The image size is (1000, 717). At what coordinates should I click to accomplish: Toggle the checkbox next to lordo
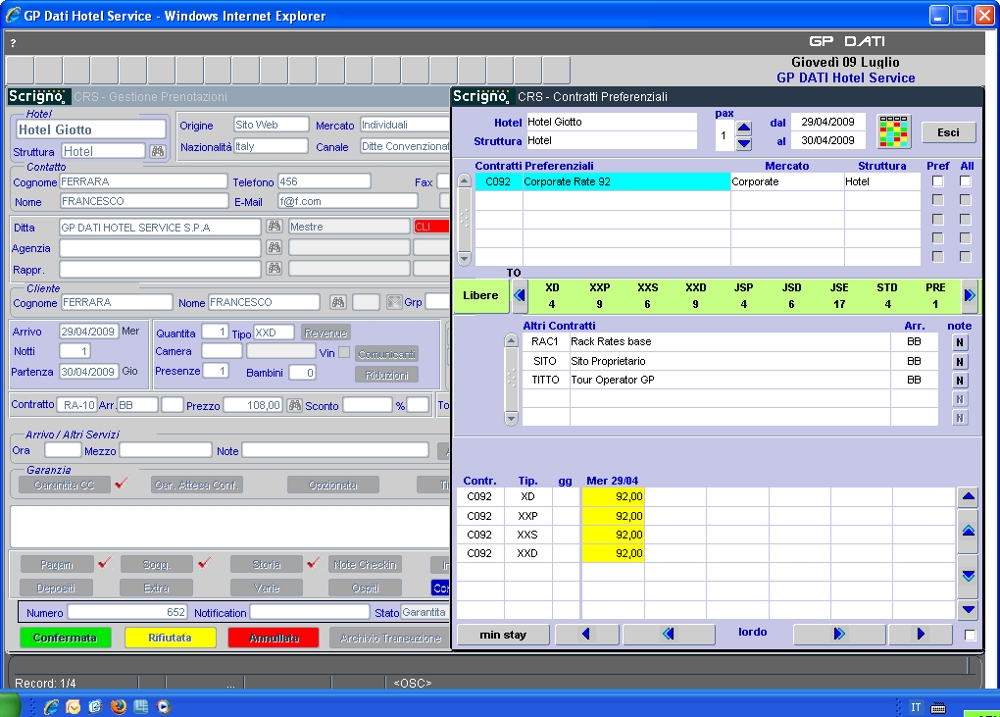point(968,635)
